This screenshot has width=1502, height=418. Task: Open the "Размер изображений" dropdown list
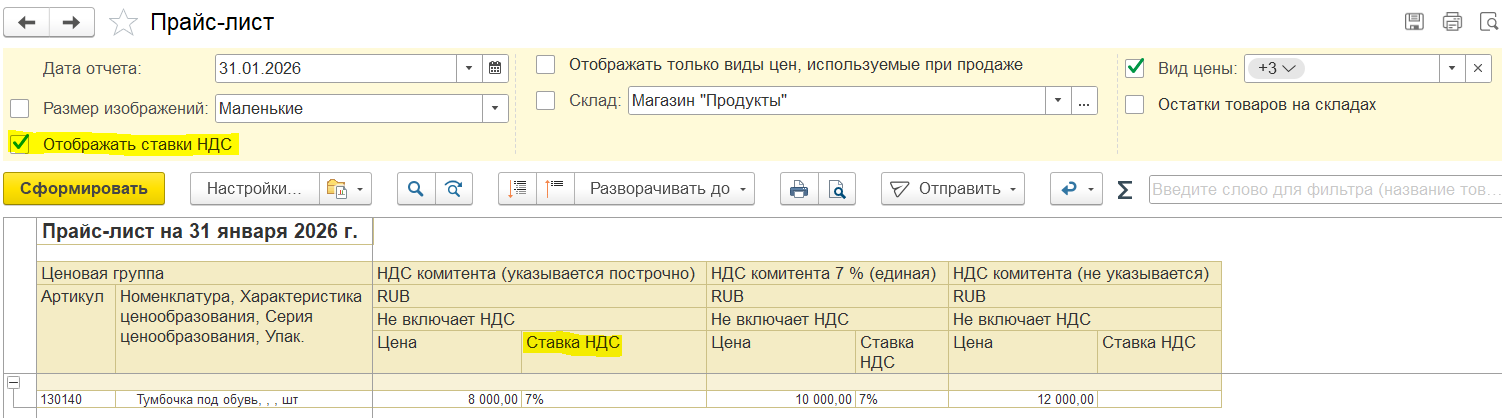[495, 108]
